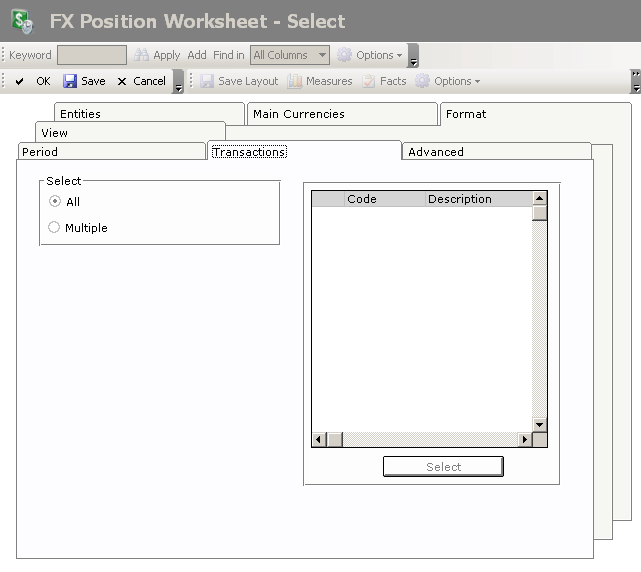This screenshot has height=572, width=641.
Task: Click the Save floppy disk icon
Action: pos(70,82)
